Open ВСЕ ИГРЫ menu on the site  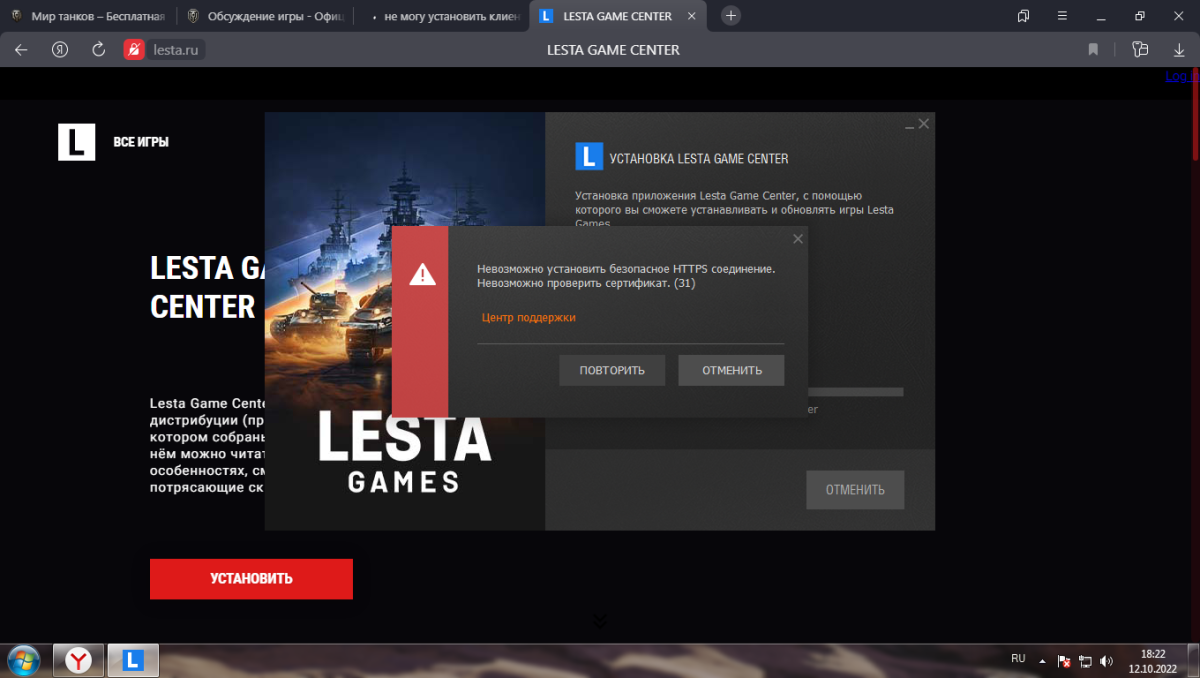click(x=141, y=142)
